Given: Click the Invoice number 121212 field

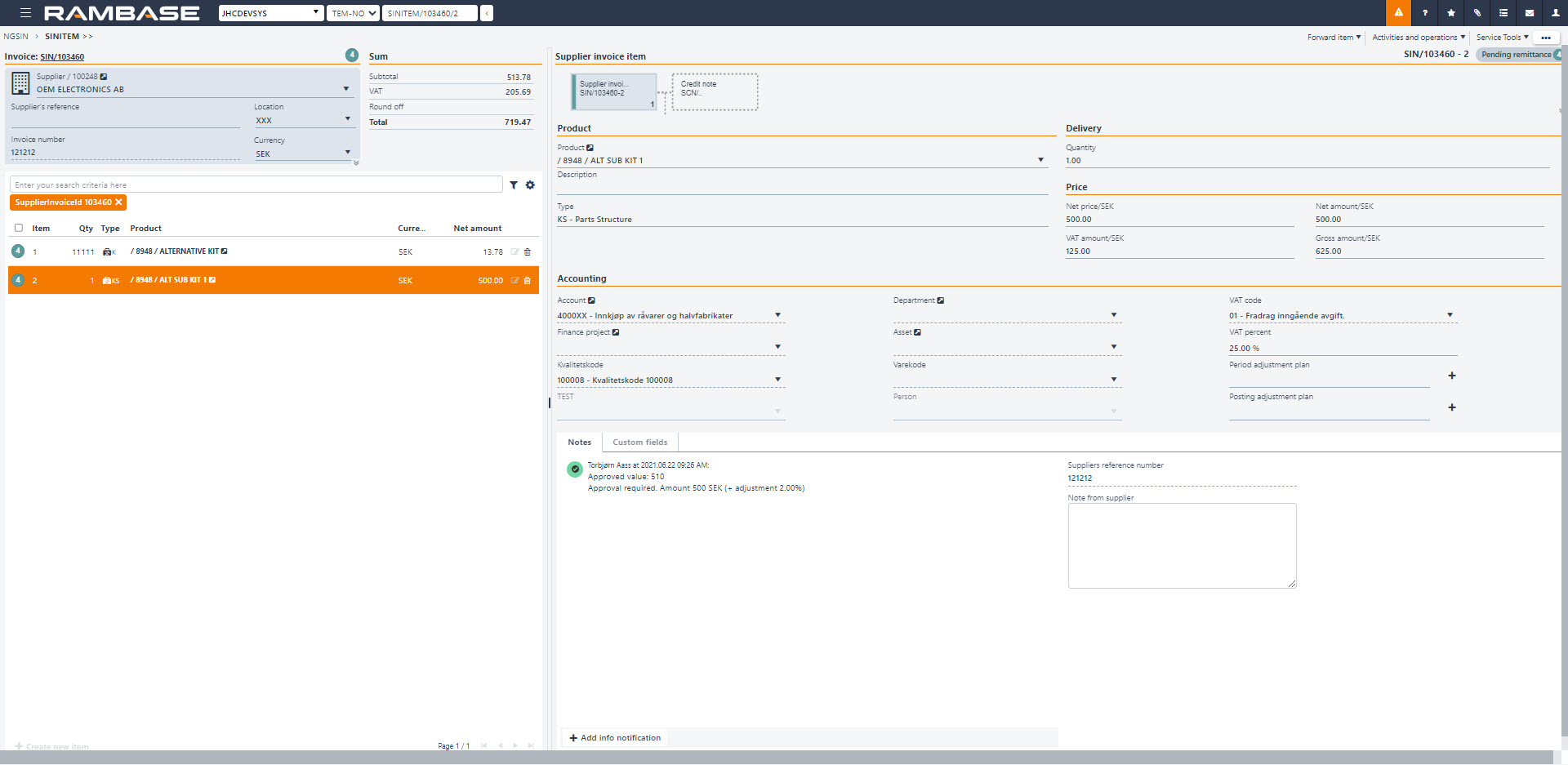Looking at the screenshot, I should [125, 153].
